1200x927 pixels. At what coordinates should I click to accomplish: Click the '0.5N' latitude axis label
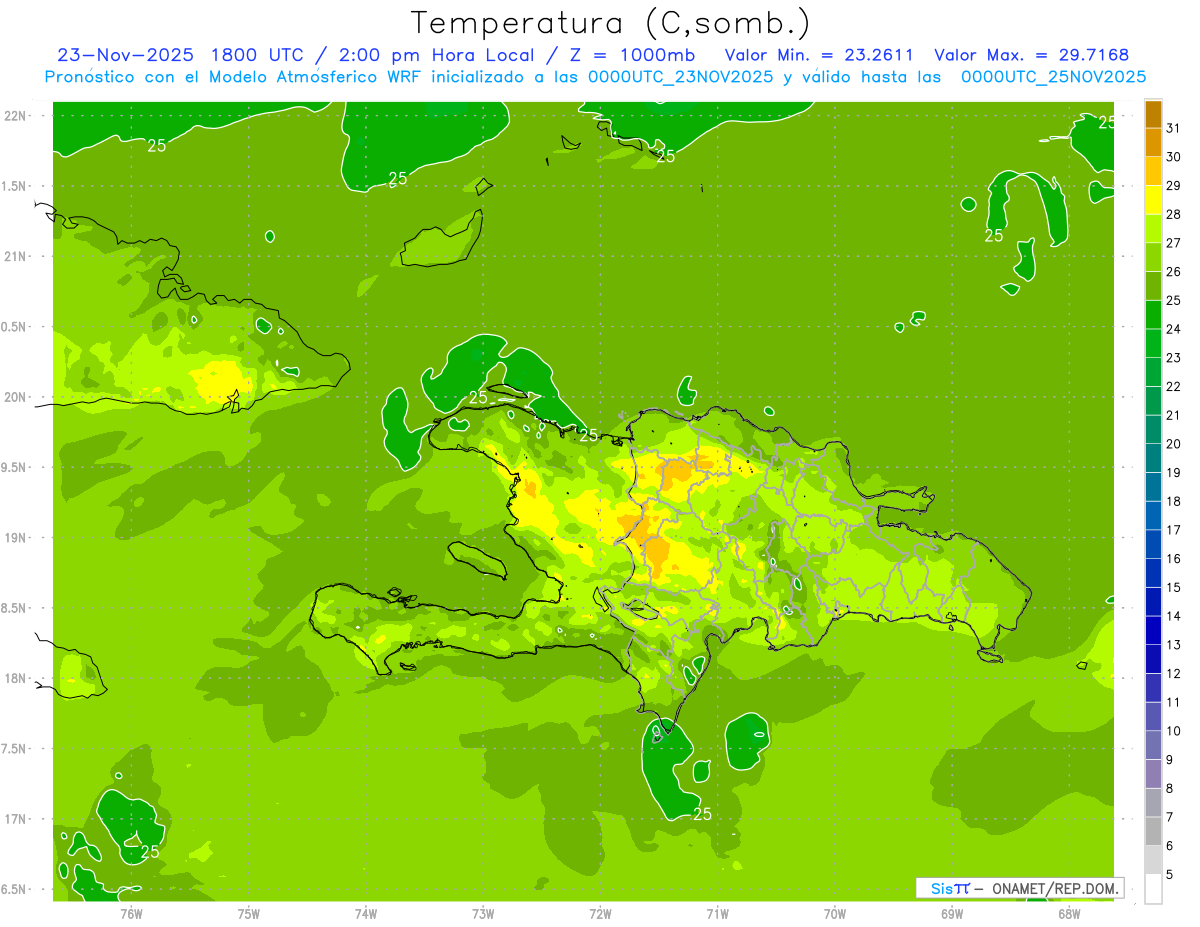[16, 327]
